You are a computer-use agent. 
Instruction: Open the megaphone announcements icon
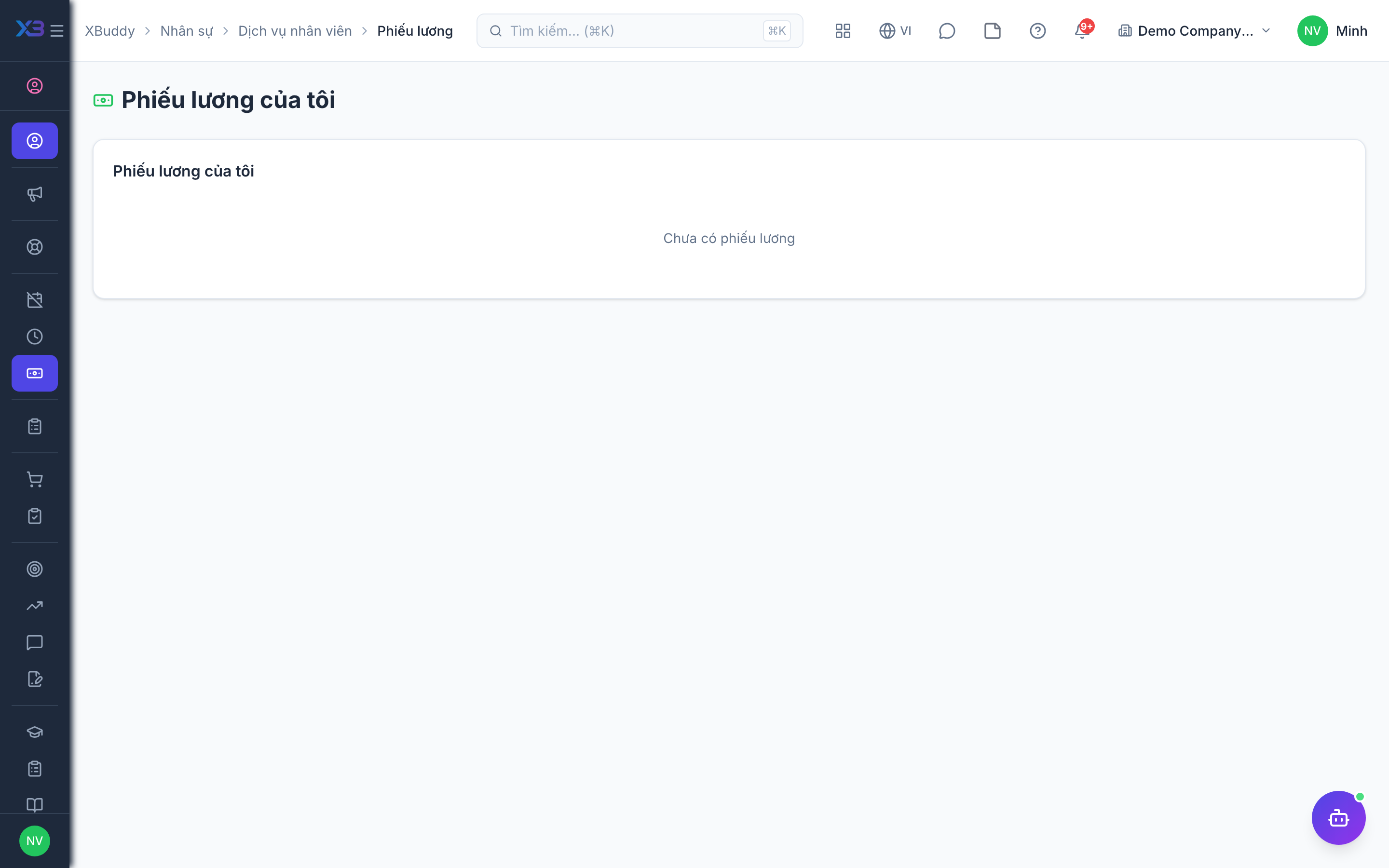(34, 194)
